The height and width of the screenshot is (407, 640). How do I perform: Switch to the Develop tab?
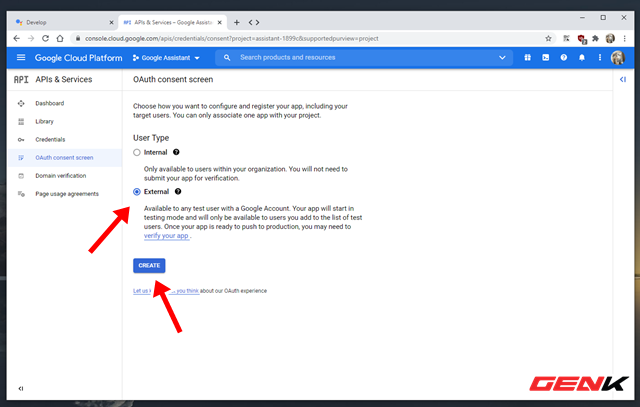pyautogui.click(x=61, y=22)
